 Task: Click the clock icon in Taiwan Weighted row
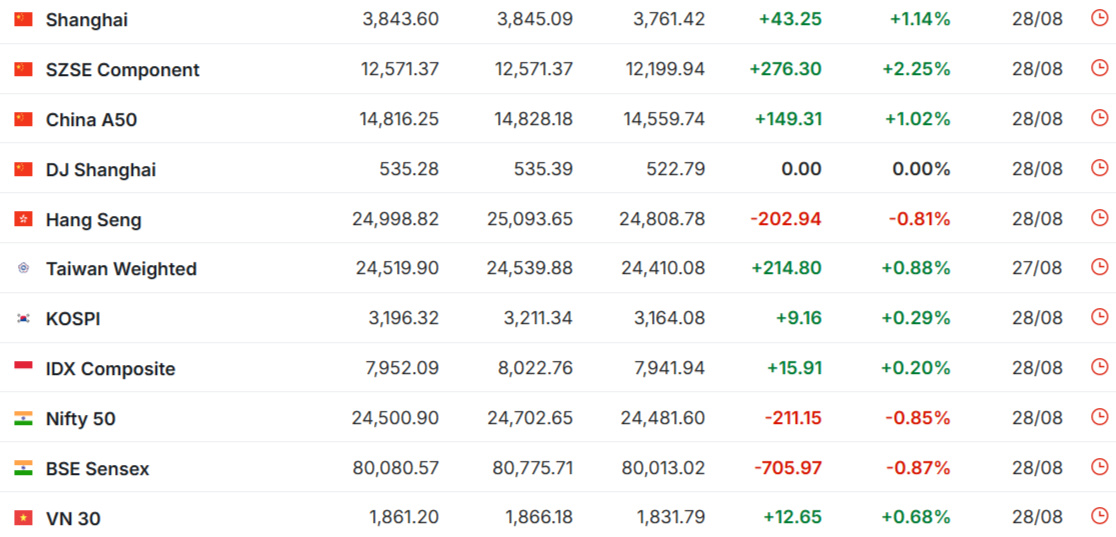click(1100, 267)
